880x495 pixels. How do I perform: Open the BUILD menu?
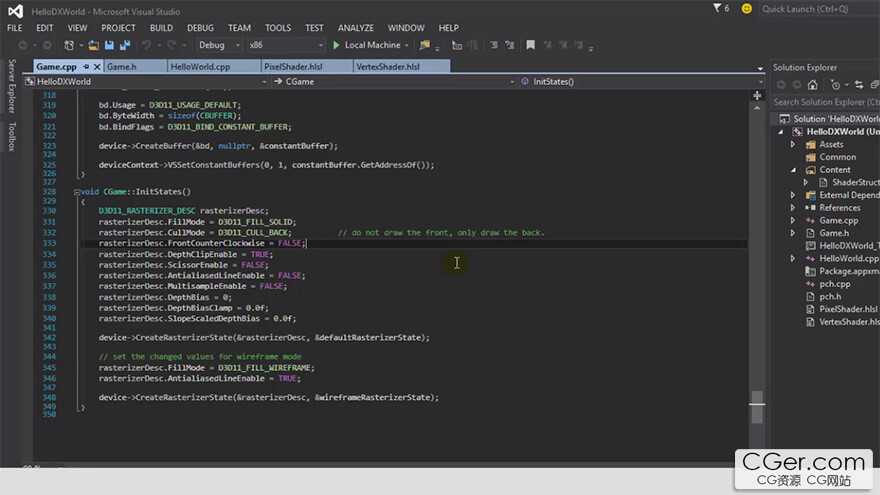[x=161, y=28]
